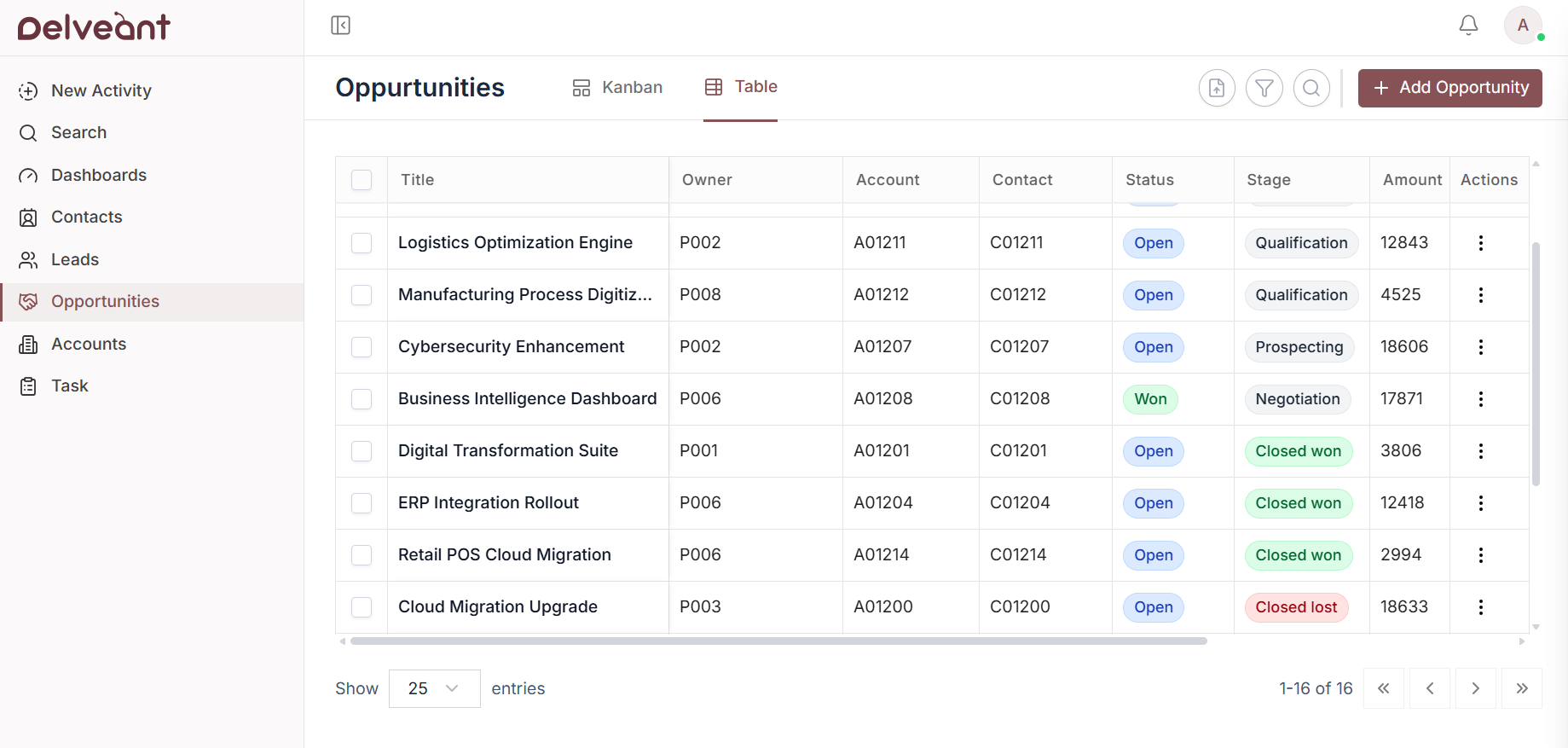This screenshot has height=748, width=1568.
Task: Collapse the sidebar panel icon
Action: [340, 26]
